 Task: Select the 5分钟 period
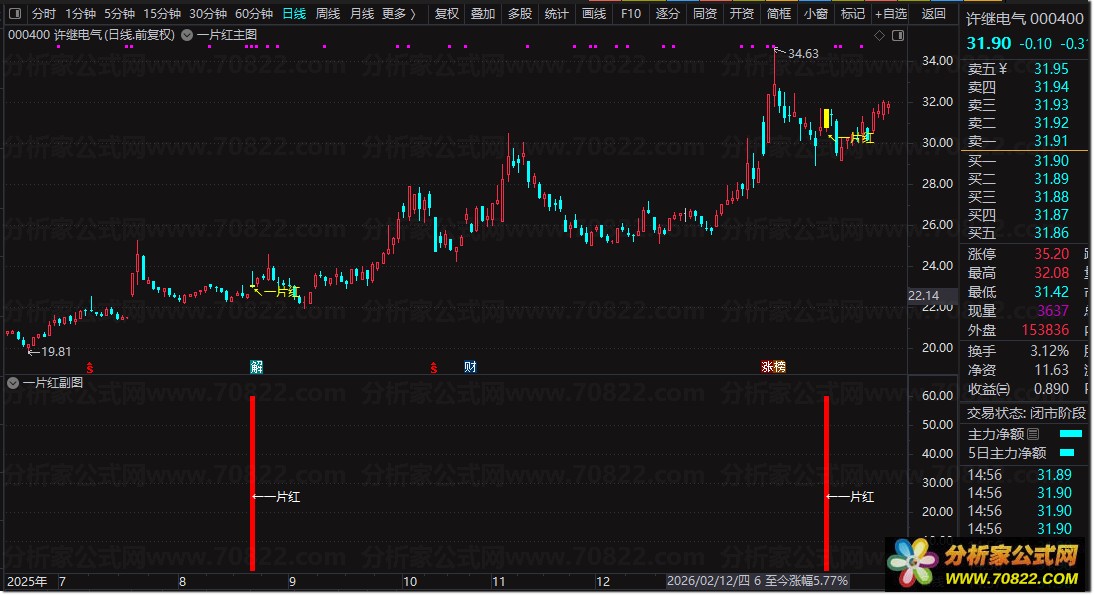coord(119,13)
